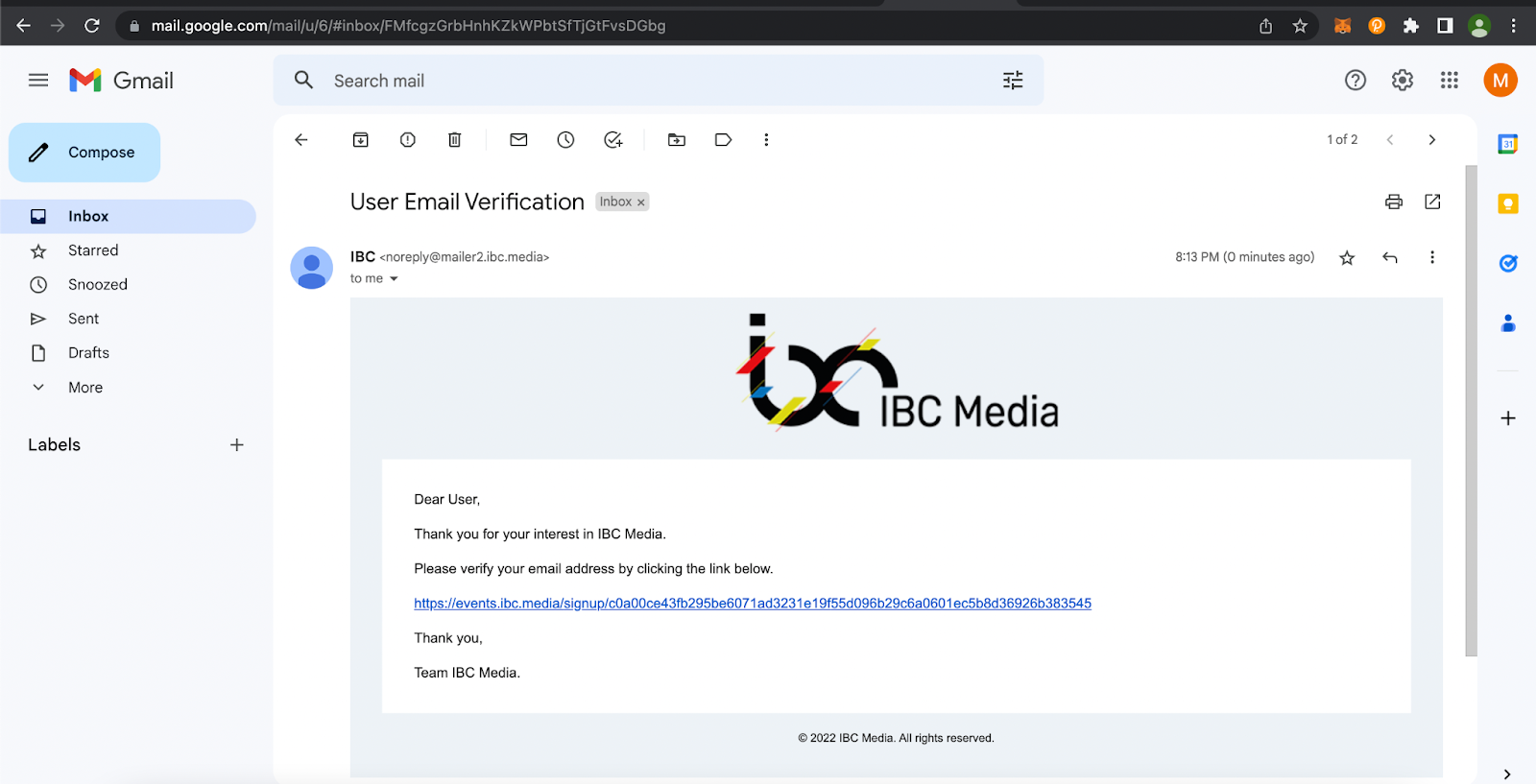The width and height of the screenshot is (1536, 784).
Task: Report this email as spam
Action: coord(408,140)
